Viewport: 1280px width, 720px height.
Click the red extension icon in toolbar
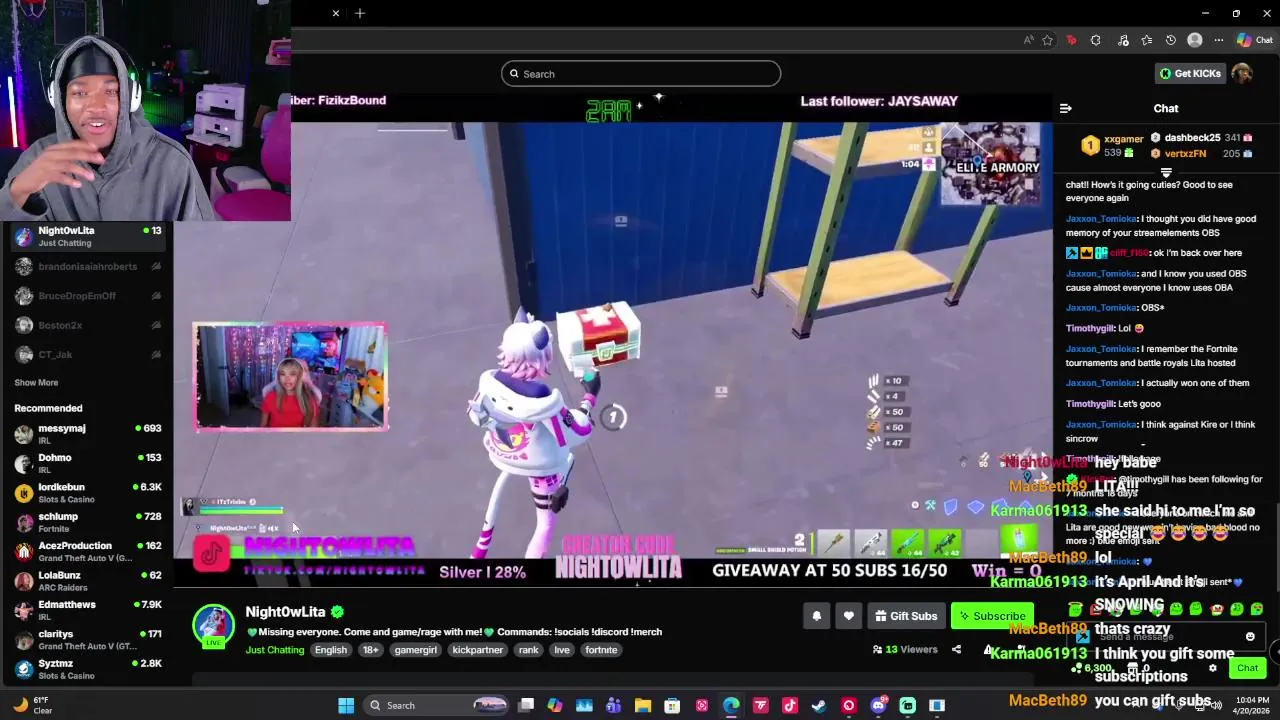(x=1071, y=40)
